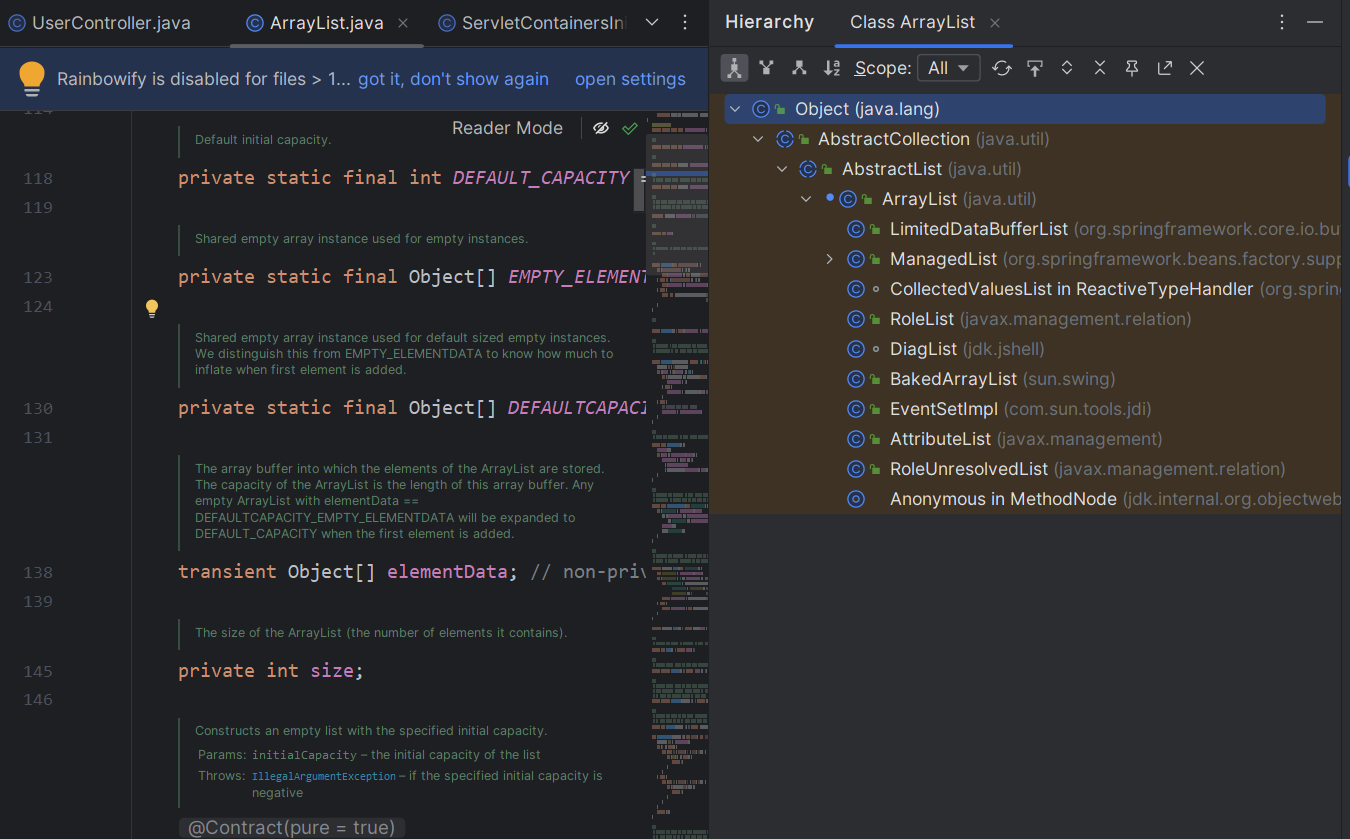Select AbstractList (java.util) row

tap(1025, 169)
